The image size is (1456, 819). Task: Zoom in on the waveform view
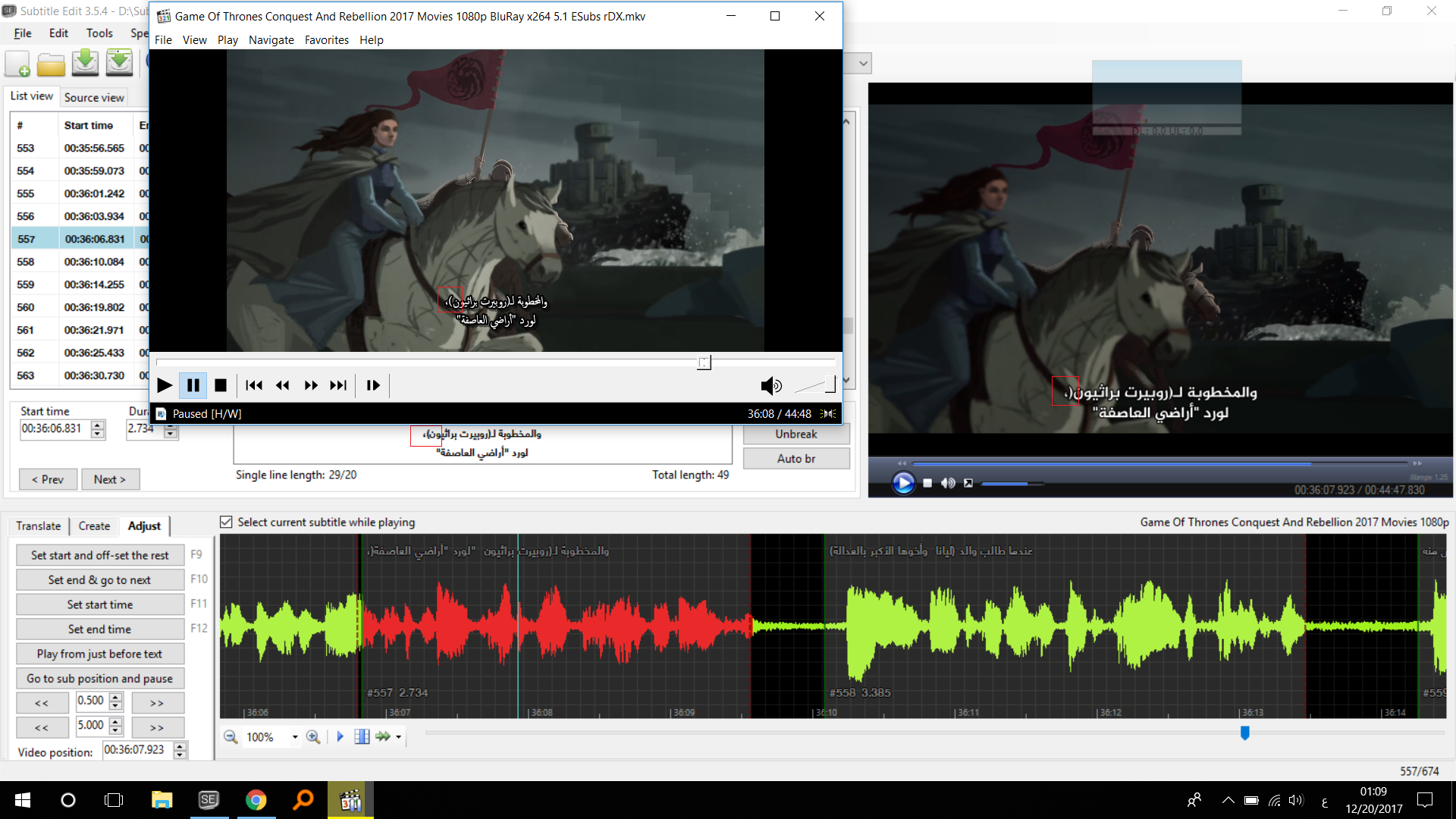tap(313, 736)
